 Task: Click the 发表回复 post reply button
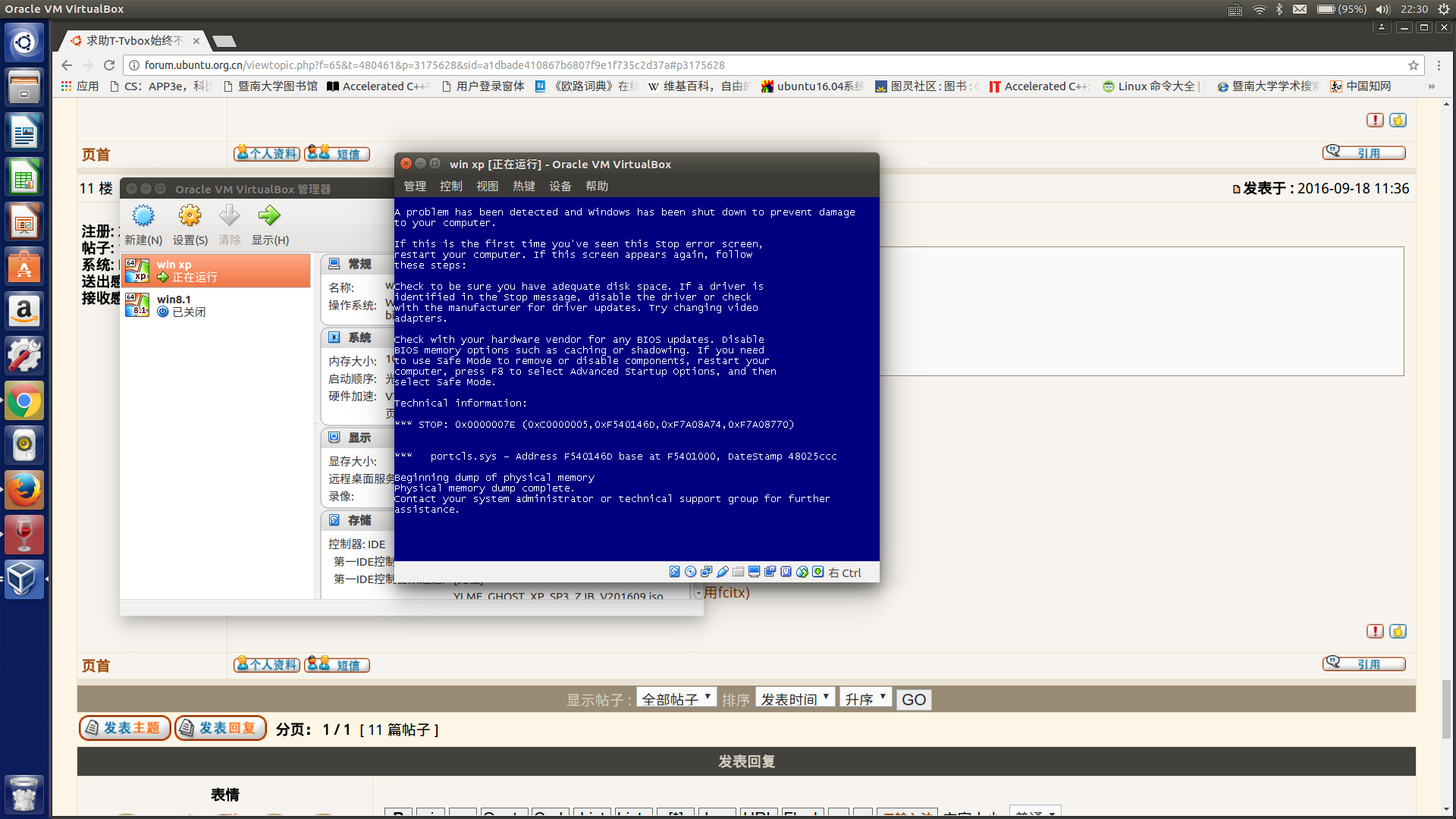[x=221, y=728]
